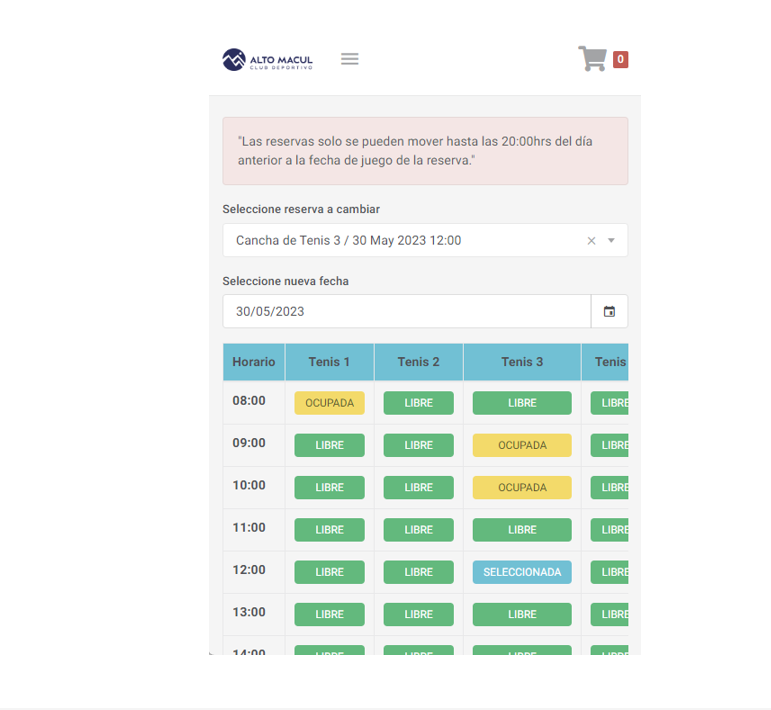
Task: Click the Alto Macul club logo
Action: 267,59
